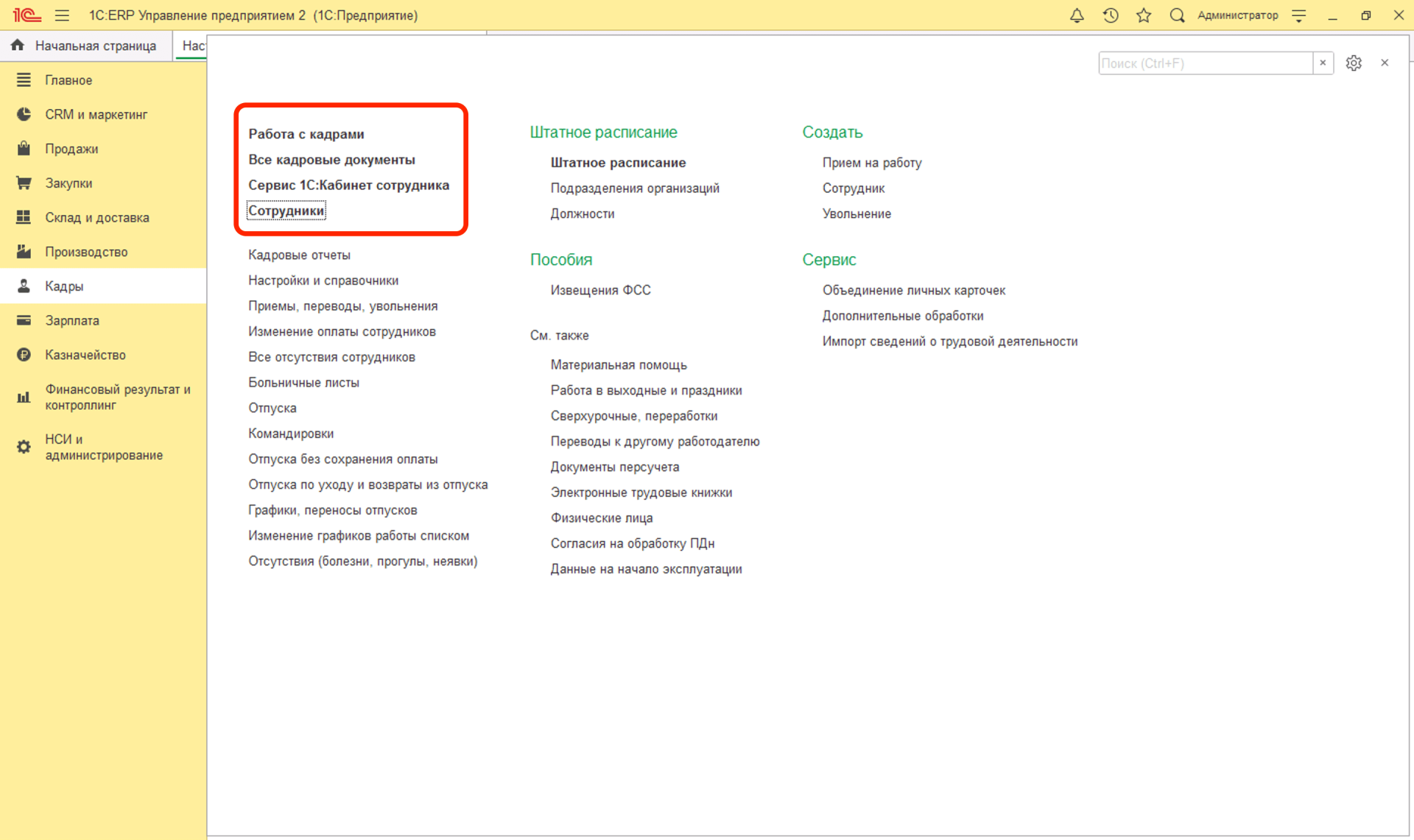Open Прием на работу under Создать
The width and height of the screenshot is (1414, 840).
pos(872,163)
